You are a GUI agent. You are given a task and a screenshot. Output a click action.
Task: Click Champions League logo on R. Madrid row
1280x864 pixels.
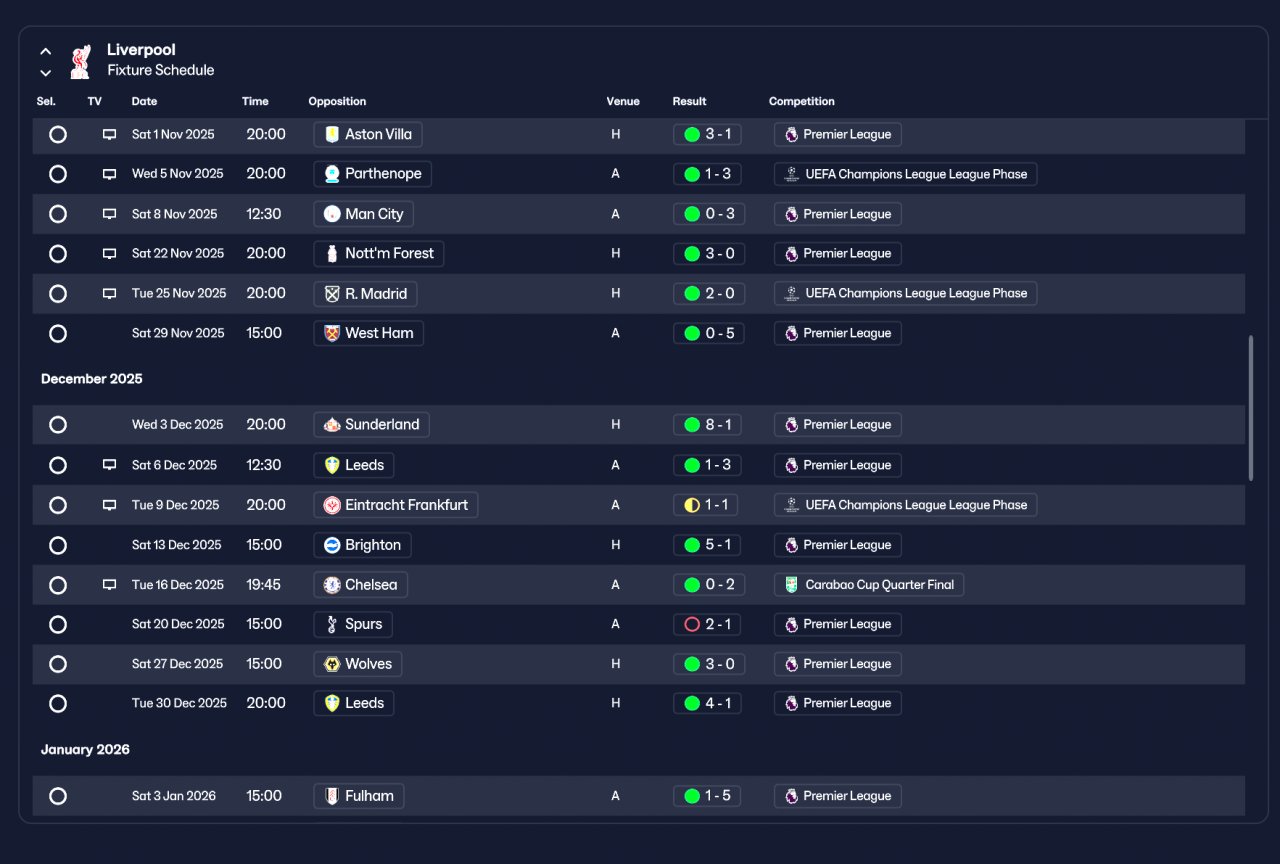[791, 294]
